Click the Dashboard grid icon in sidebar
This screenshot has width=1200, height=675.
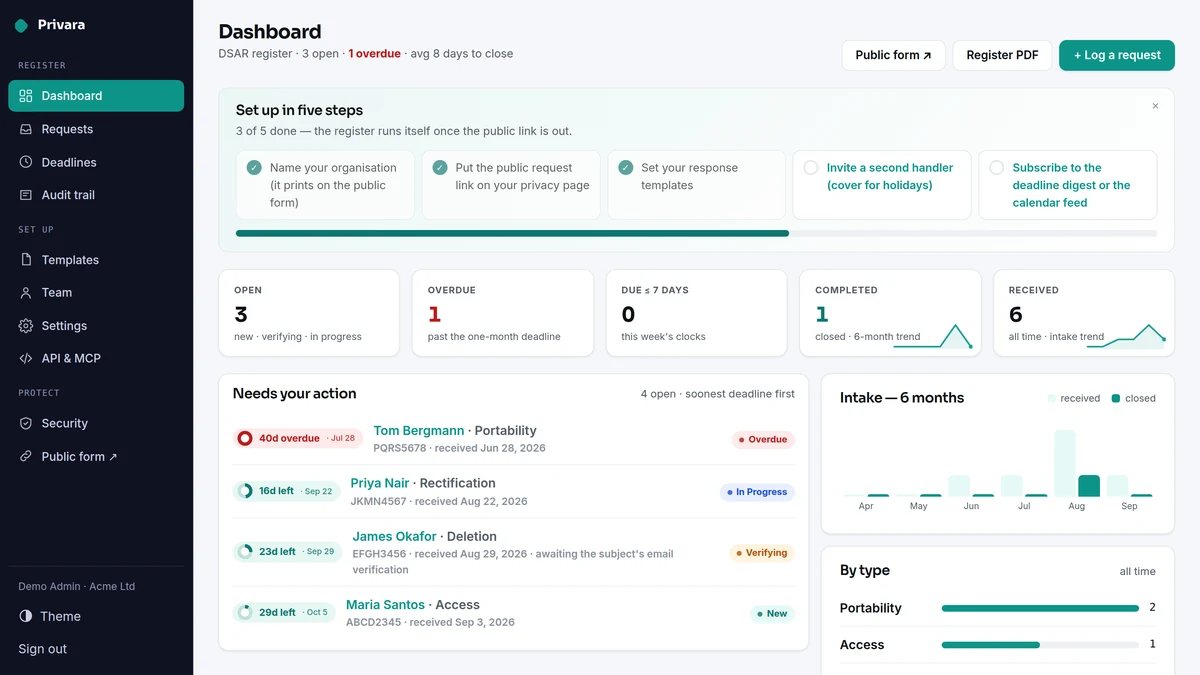(x=26, y=96)
